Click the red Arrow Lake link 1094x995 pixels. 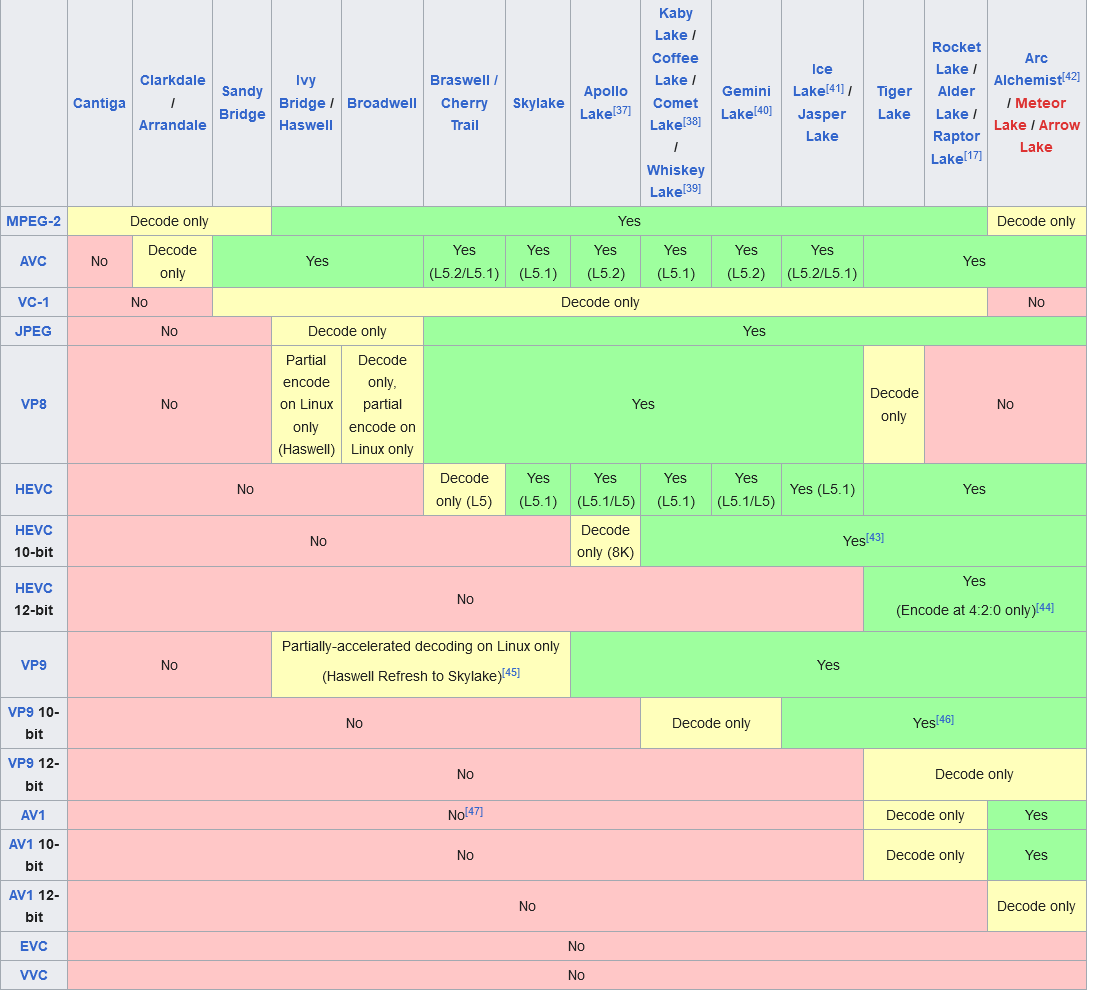point(1049,137)
